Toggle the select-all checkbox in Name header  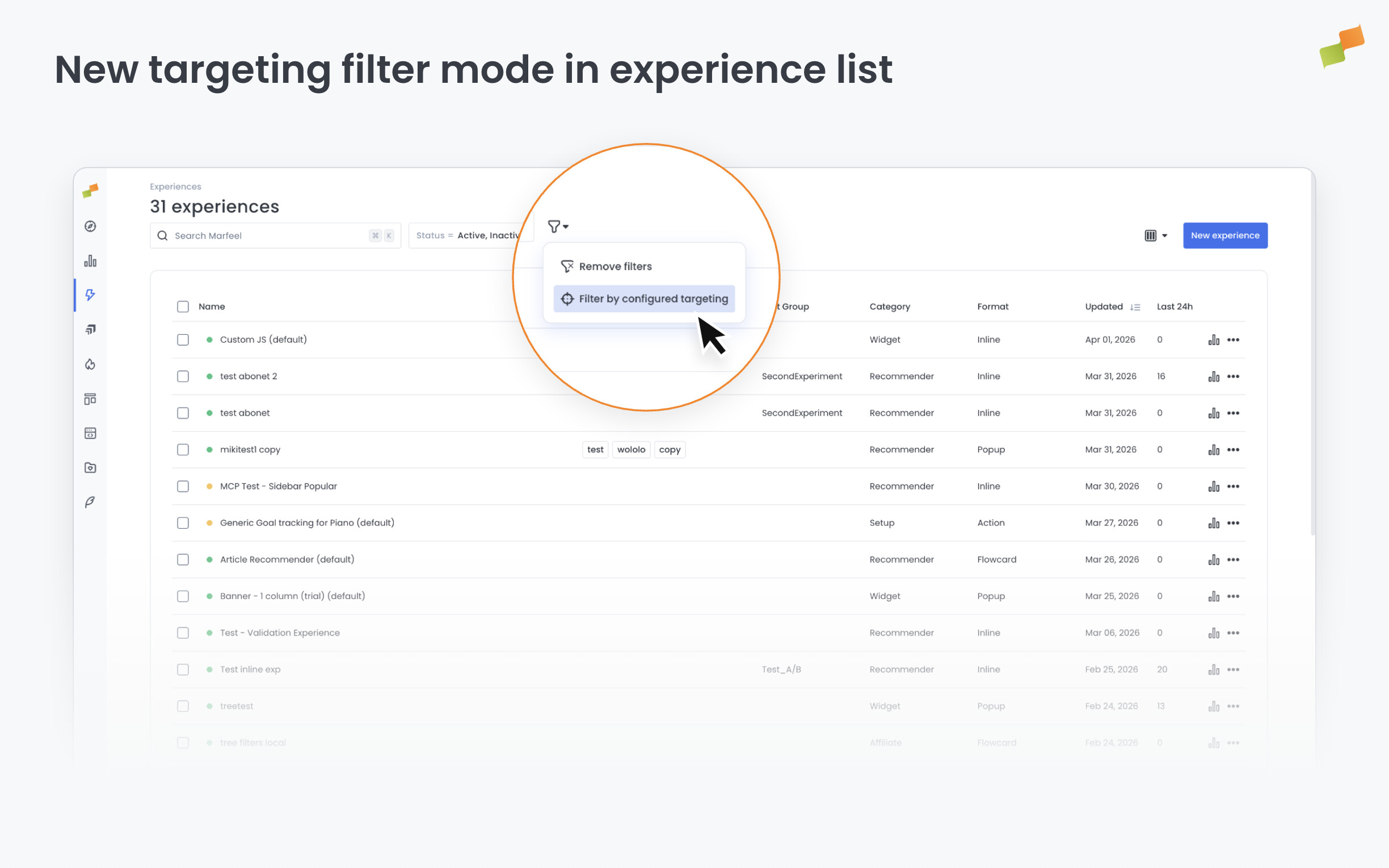[x=183, y=306]
